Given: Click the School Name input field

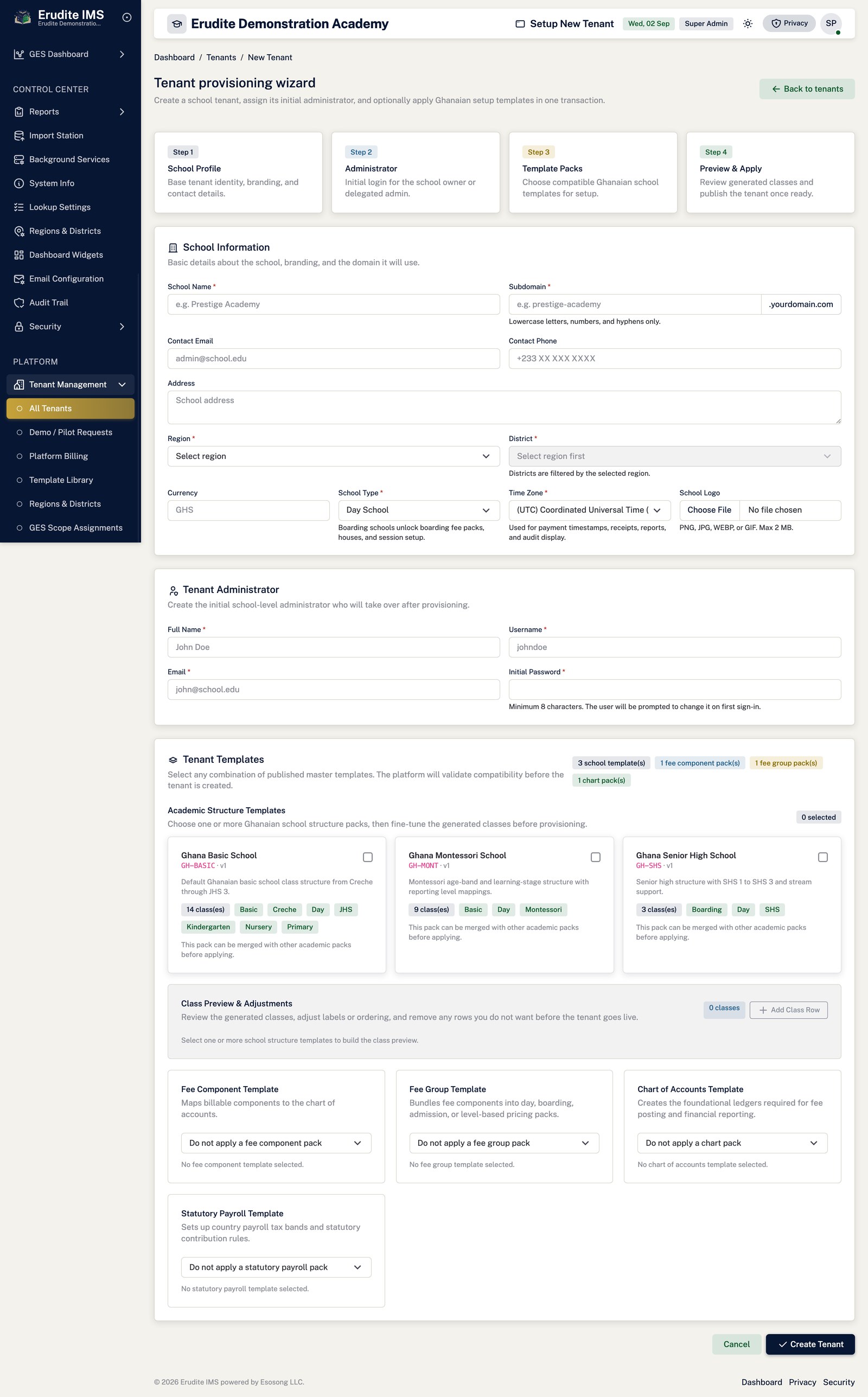Looking at the screenshot, I should [334, 304].
